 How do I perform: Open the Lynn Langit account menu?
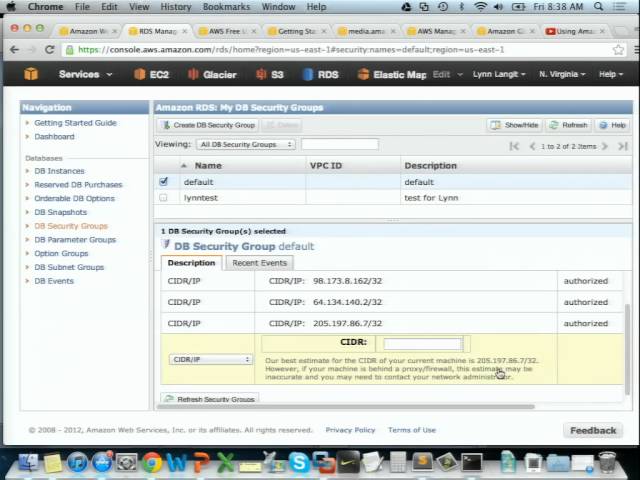499,74
